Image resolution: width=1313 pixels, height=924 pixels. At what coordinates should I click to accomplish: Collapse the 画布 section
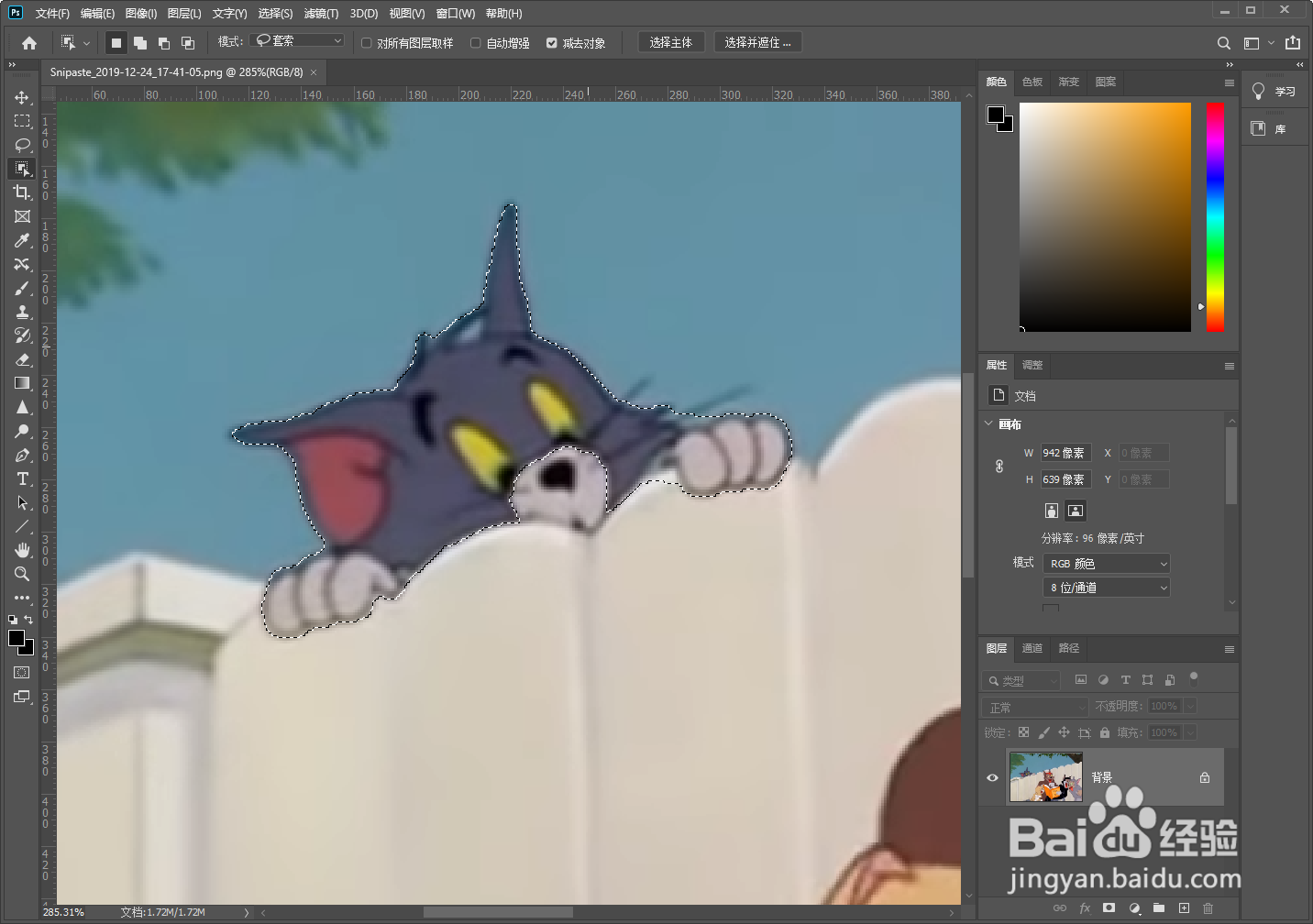coord(988,423)
